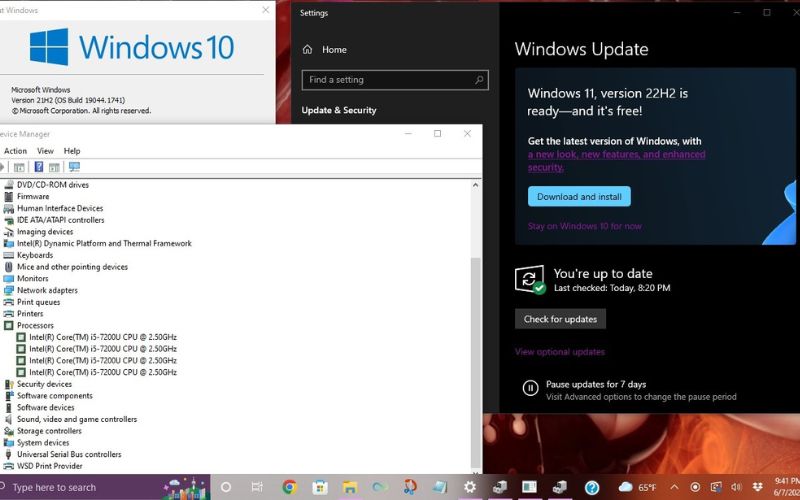Select the Print queues row
Viewport: 800px width, 500px height.
(x=38, y=302)
